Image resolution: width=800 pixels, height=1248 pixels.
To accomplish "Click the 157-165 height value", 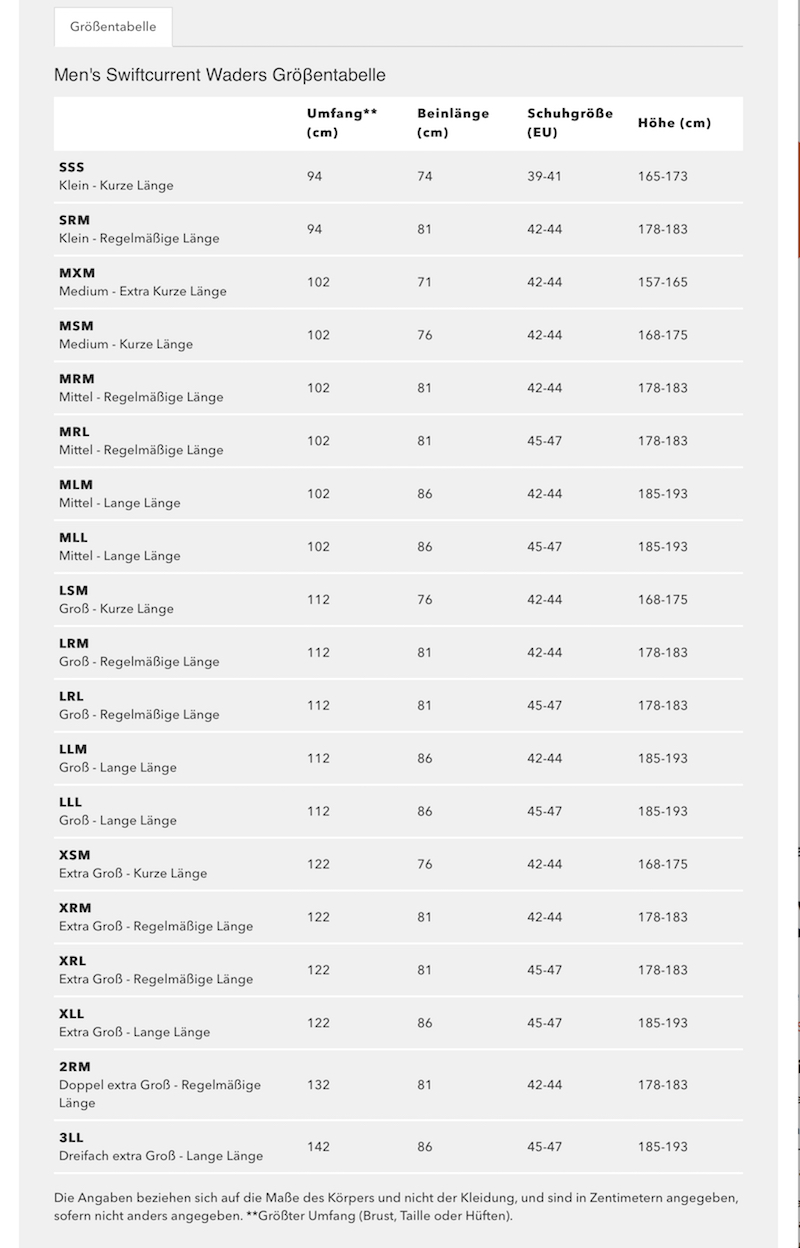I will coord(662,282).
